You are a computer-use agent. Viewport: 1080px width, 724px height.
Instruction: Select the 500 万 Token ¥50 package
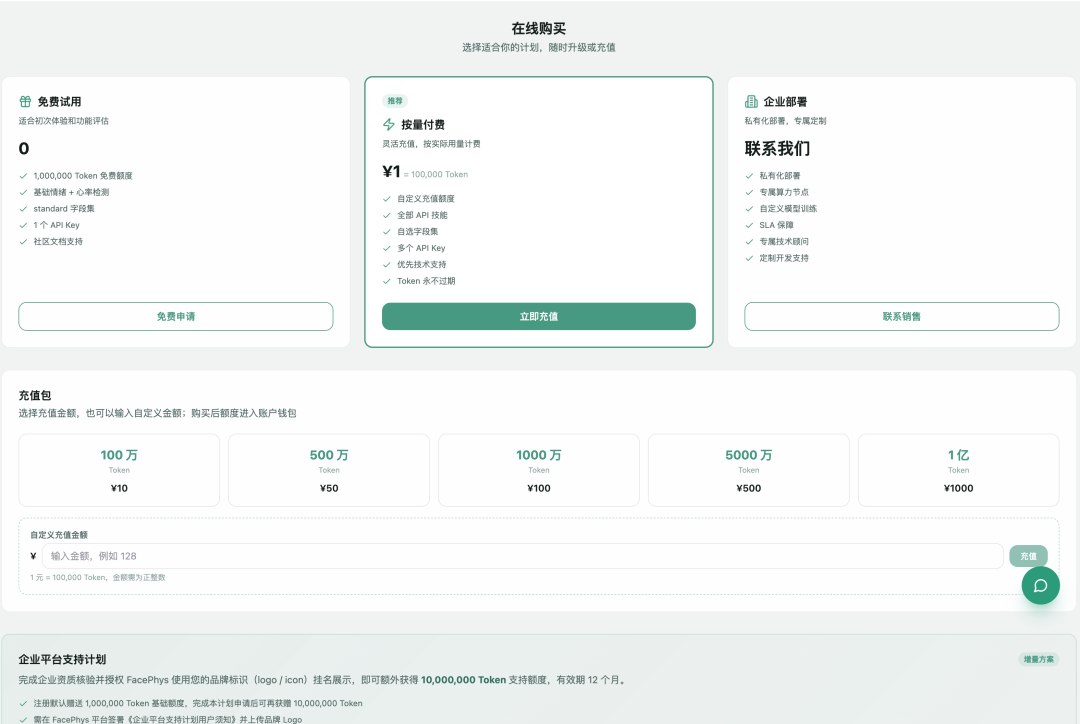329,470
